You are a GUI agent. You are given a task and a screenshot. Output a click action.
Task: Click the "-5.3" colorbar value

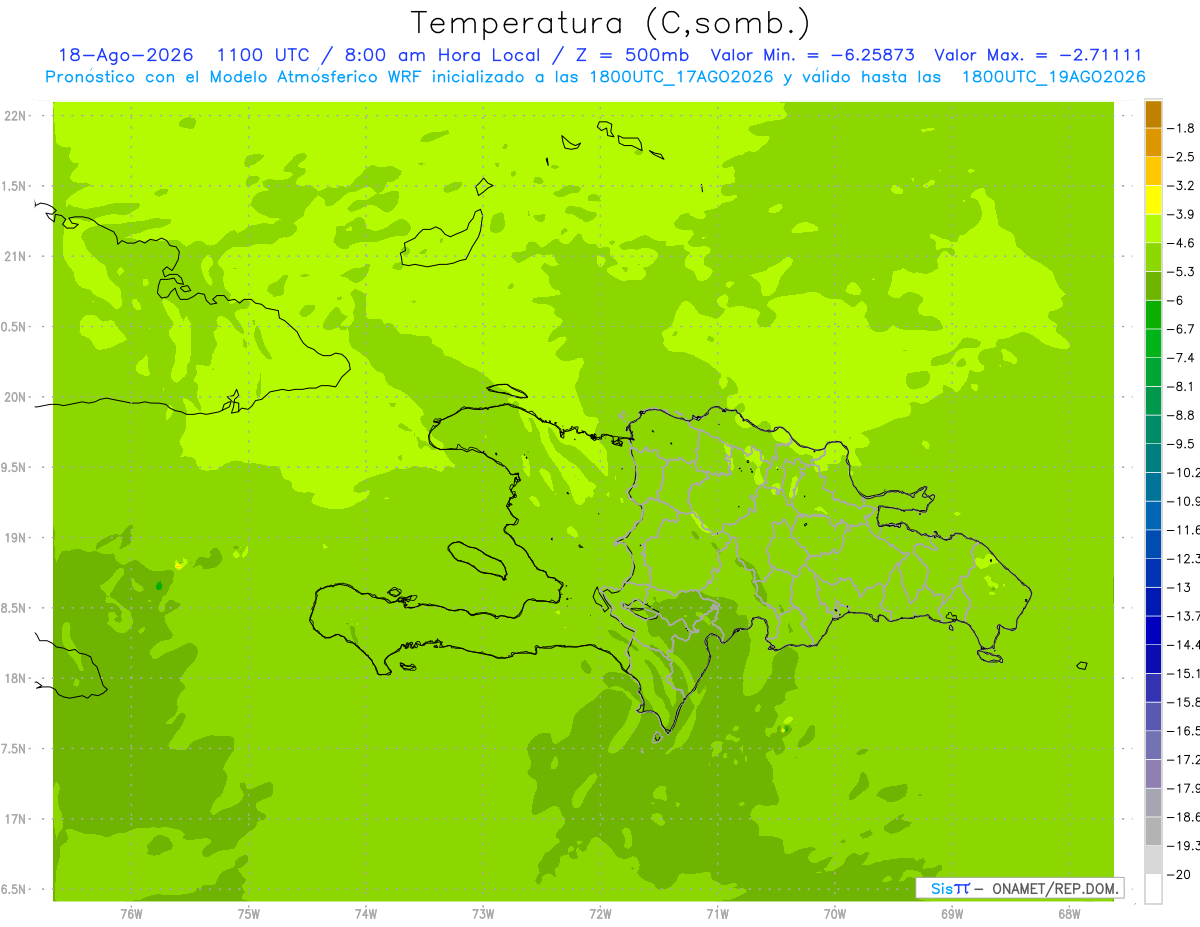click(1181, 272)
